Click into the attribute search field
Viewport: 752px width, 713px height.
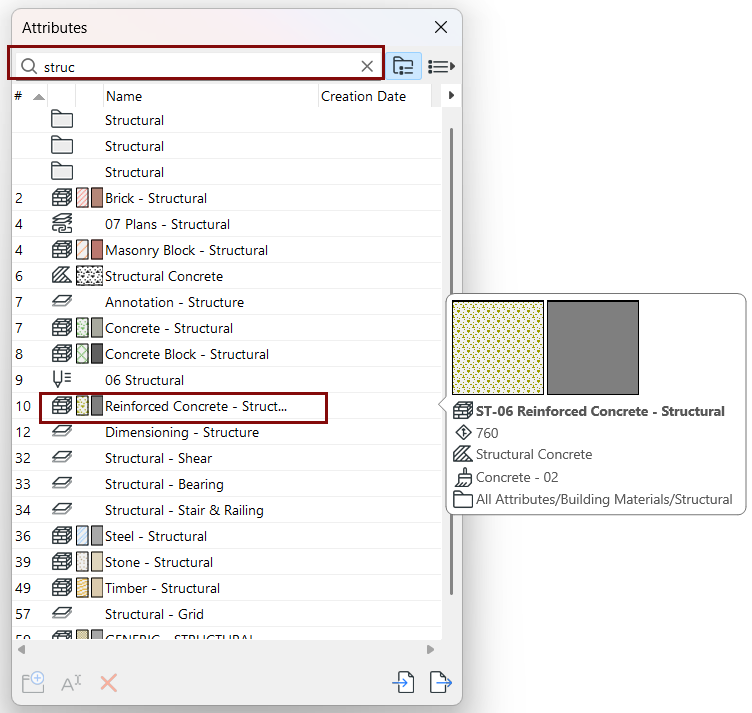tap(198, 66)
